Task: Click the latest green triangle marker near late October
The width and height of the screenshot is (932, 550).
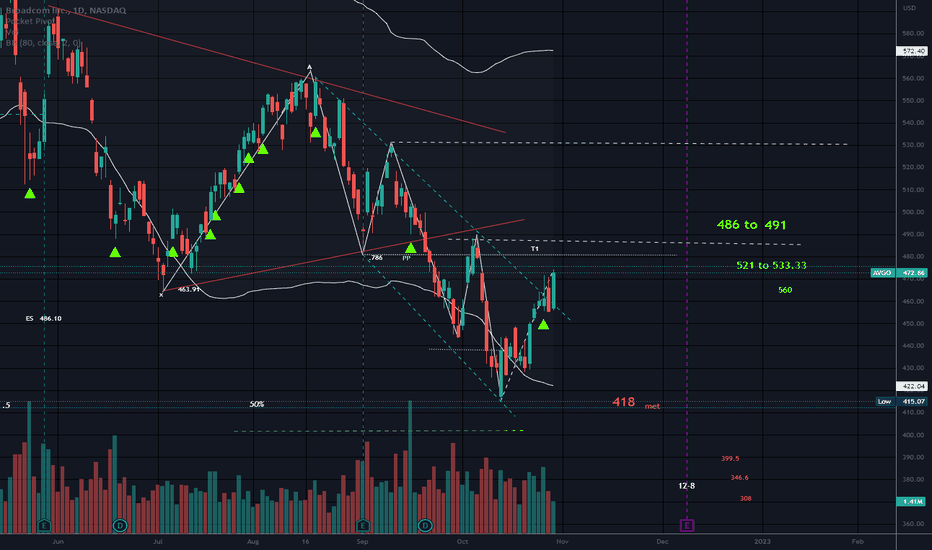Action: coord(543,325)
